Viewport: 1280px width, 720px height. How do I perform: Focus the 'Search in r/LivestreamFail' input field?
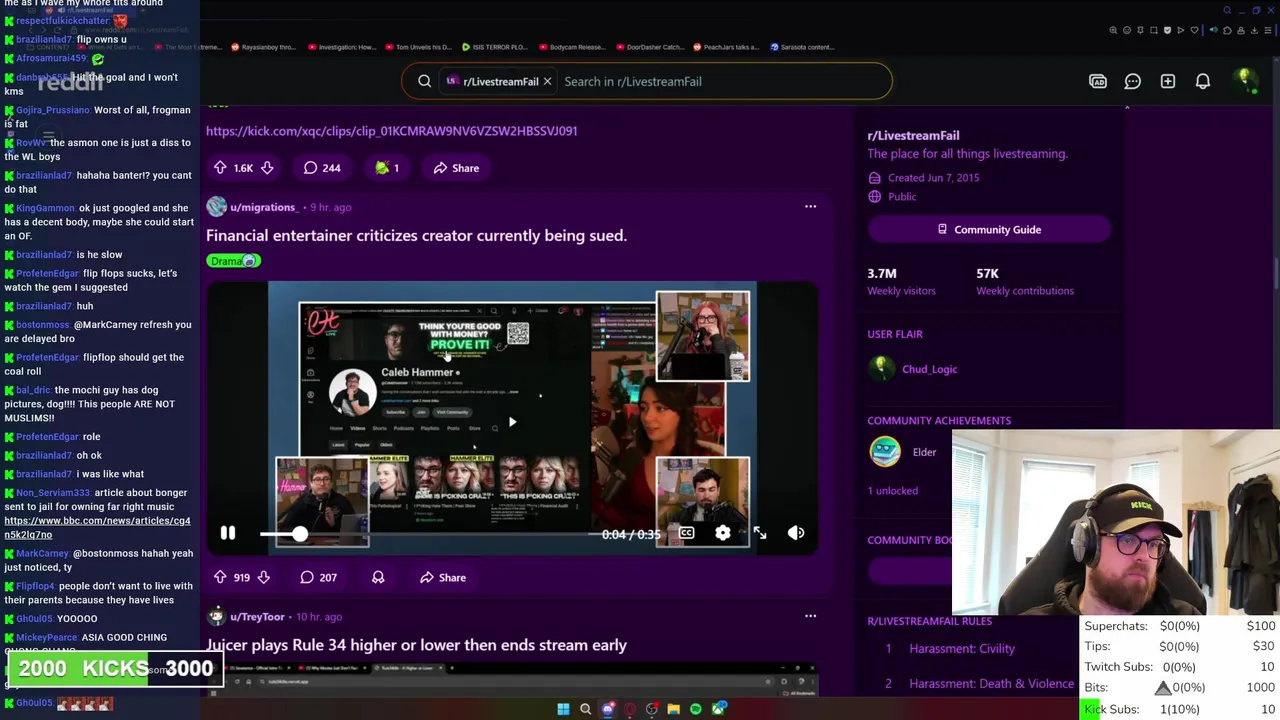(x=720, y=81)
